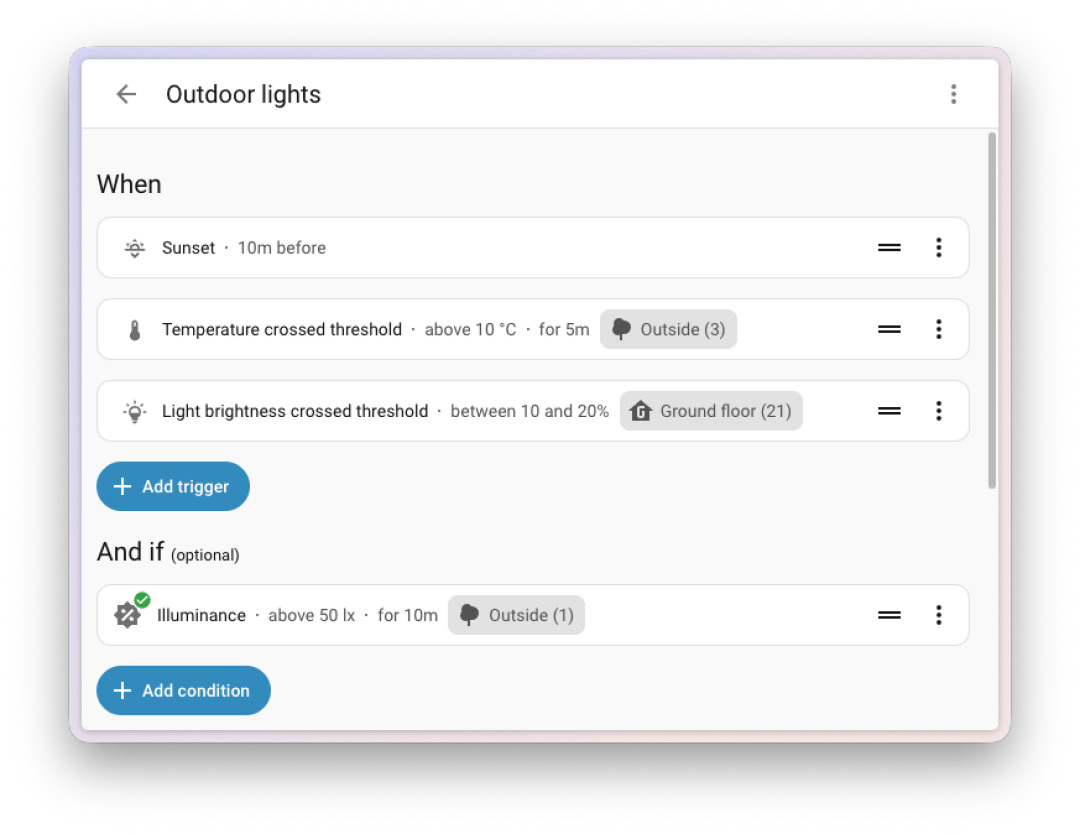Grab the Light brightness trigger reorder handle
Screen dimensions: 1080x834
click(889, 410)
